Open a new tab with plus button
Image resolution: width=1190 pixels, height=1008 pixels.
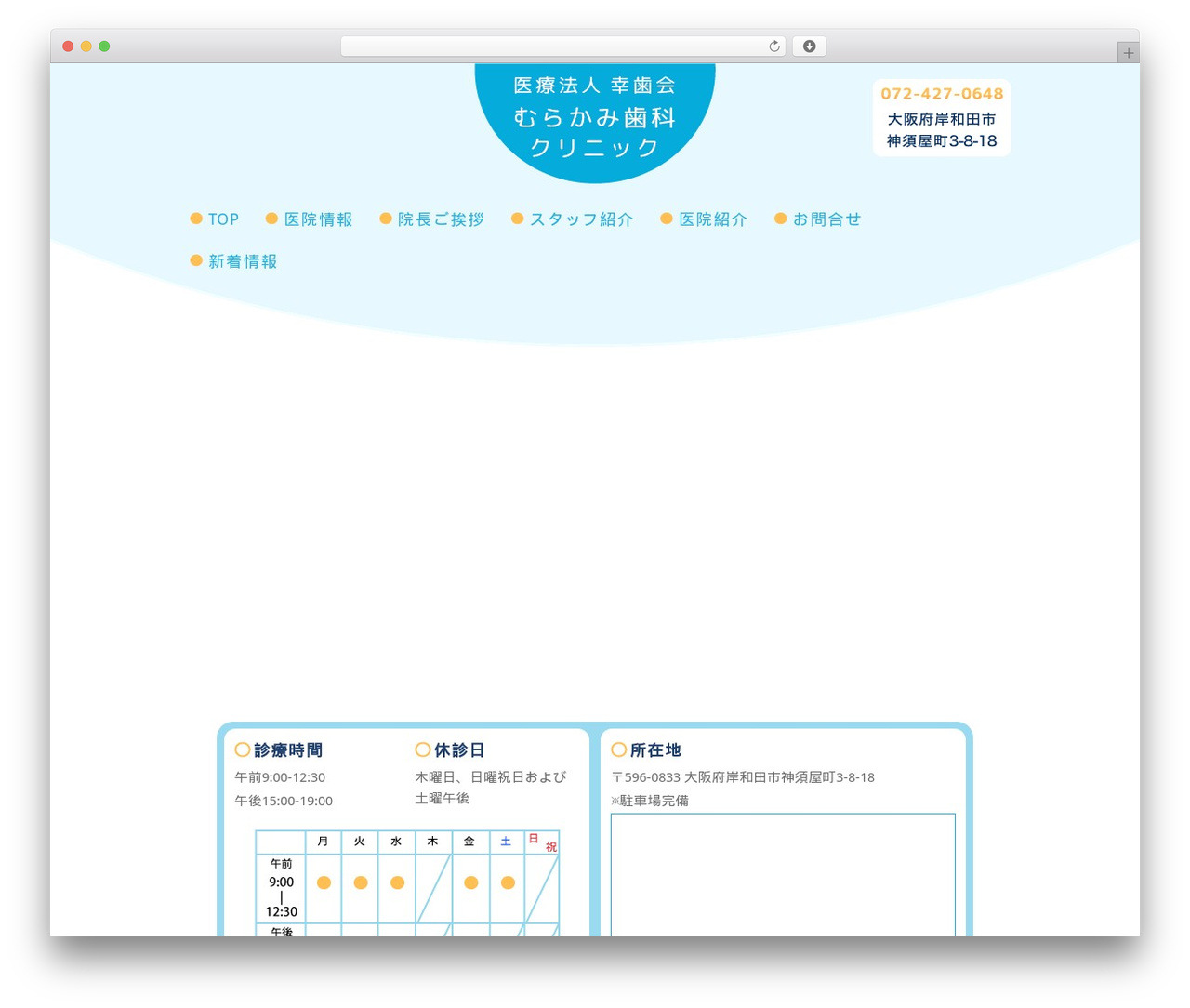coord(1128,53)
